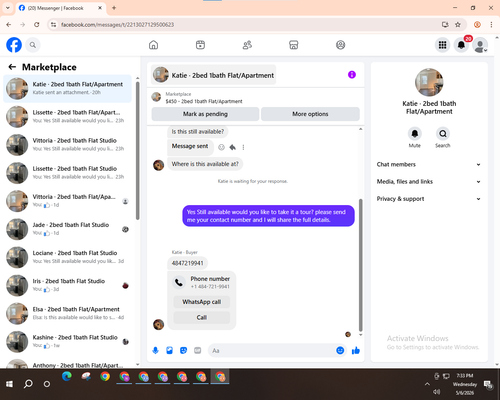Reply to the Message sent bubble
This screenshot has width=500, height=400.
[233, 147]
